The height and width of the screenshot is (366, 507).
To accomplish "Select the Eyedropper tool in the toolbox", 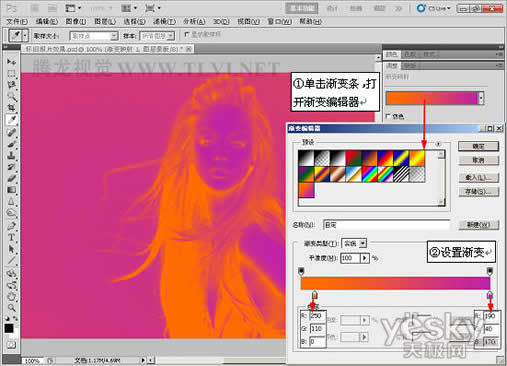I will (11, 120).
